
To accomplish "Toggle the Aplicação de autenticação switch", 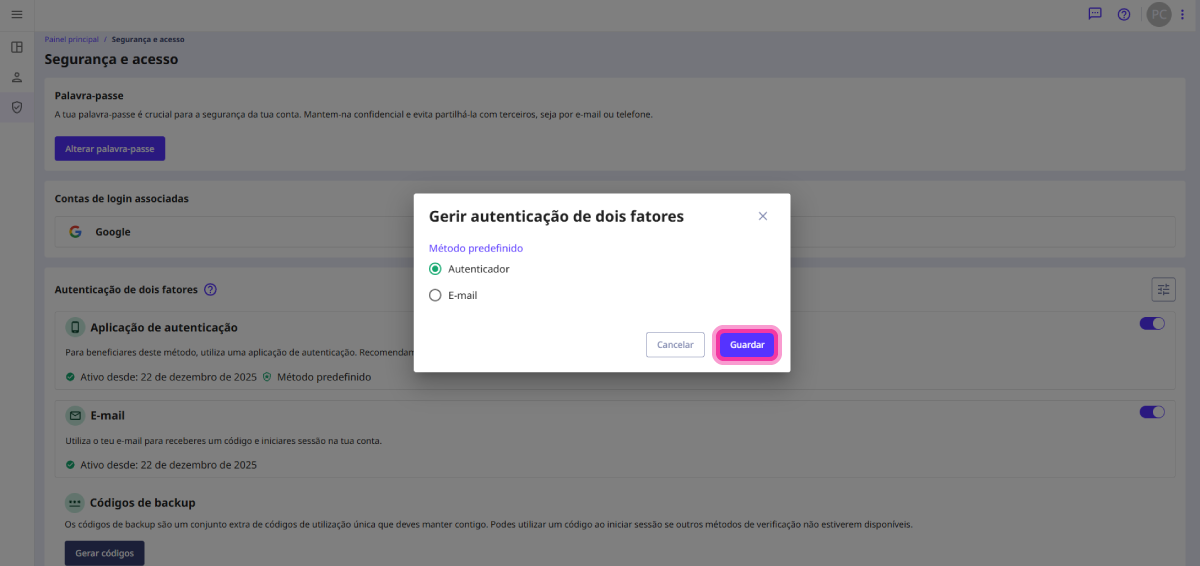I will click(x=1152, y=324).
